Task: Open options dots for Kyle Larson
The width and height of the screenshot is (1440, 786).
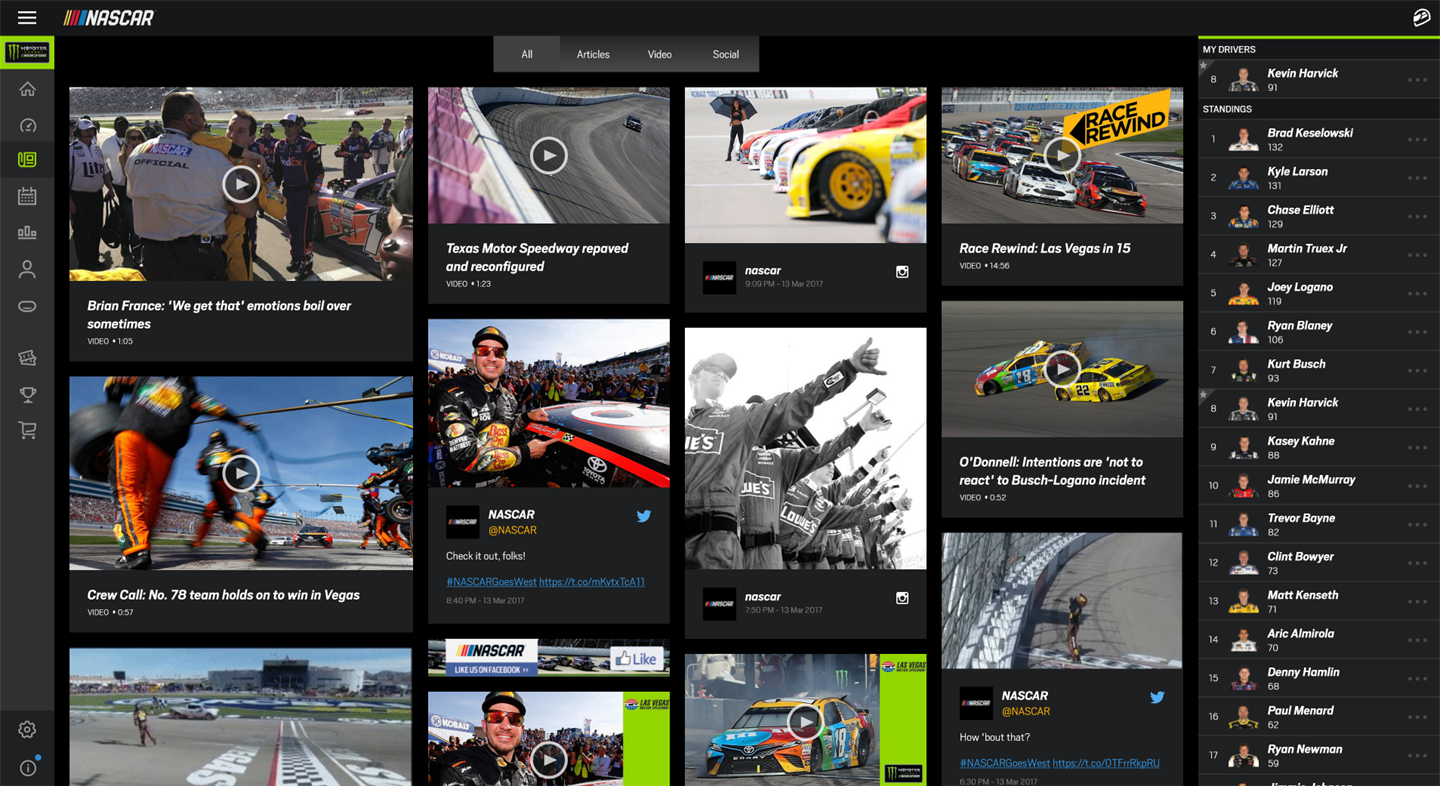Action: click(x=1417, y=178)
